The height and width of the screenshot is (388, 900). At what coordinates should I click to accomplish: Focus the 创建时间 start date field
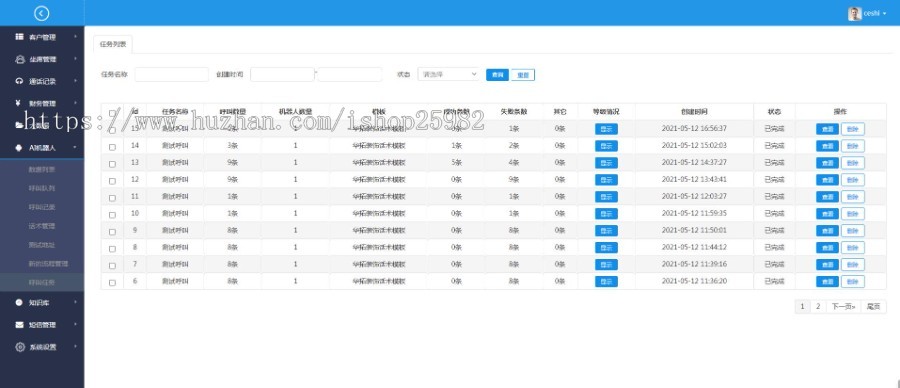pyautogui.click(x=282, y=74)
